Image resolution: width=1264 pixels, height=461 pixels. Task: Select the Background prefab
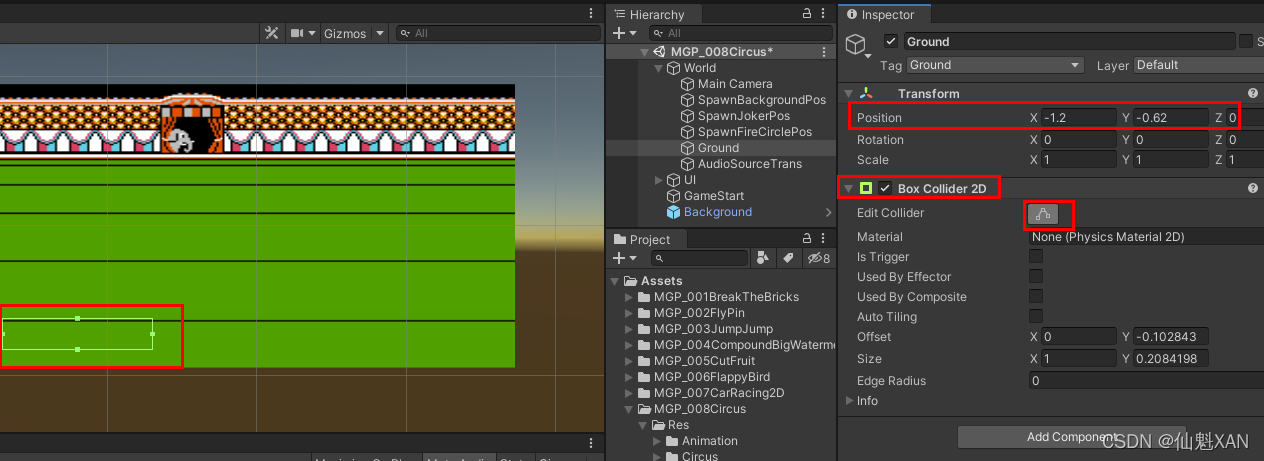tap(717, 212)
